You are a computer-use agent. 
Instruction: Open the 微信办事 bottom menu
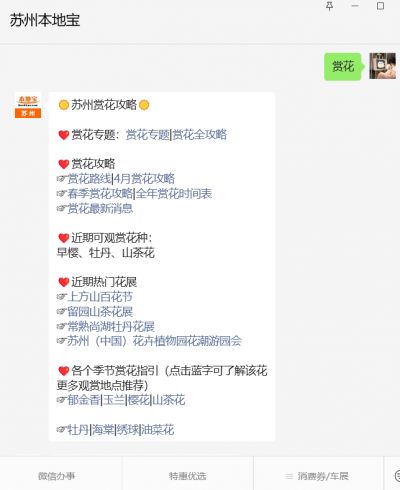pos(56,476)
